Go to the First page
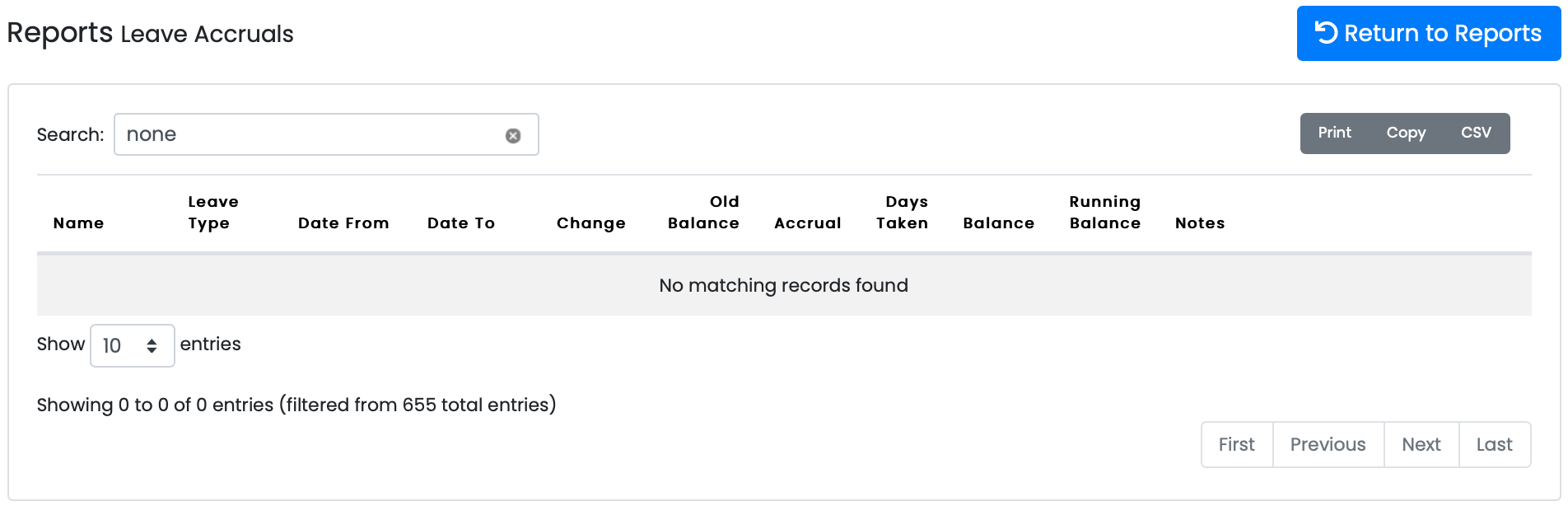This screenshot has height=506, width=1568. [1236, 445]
